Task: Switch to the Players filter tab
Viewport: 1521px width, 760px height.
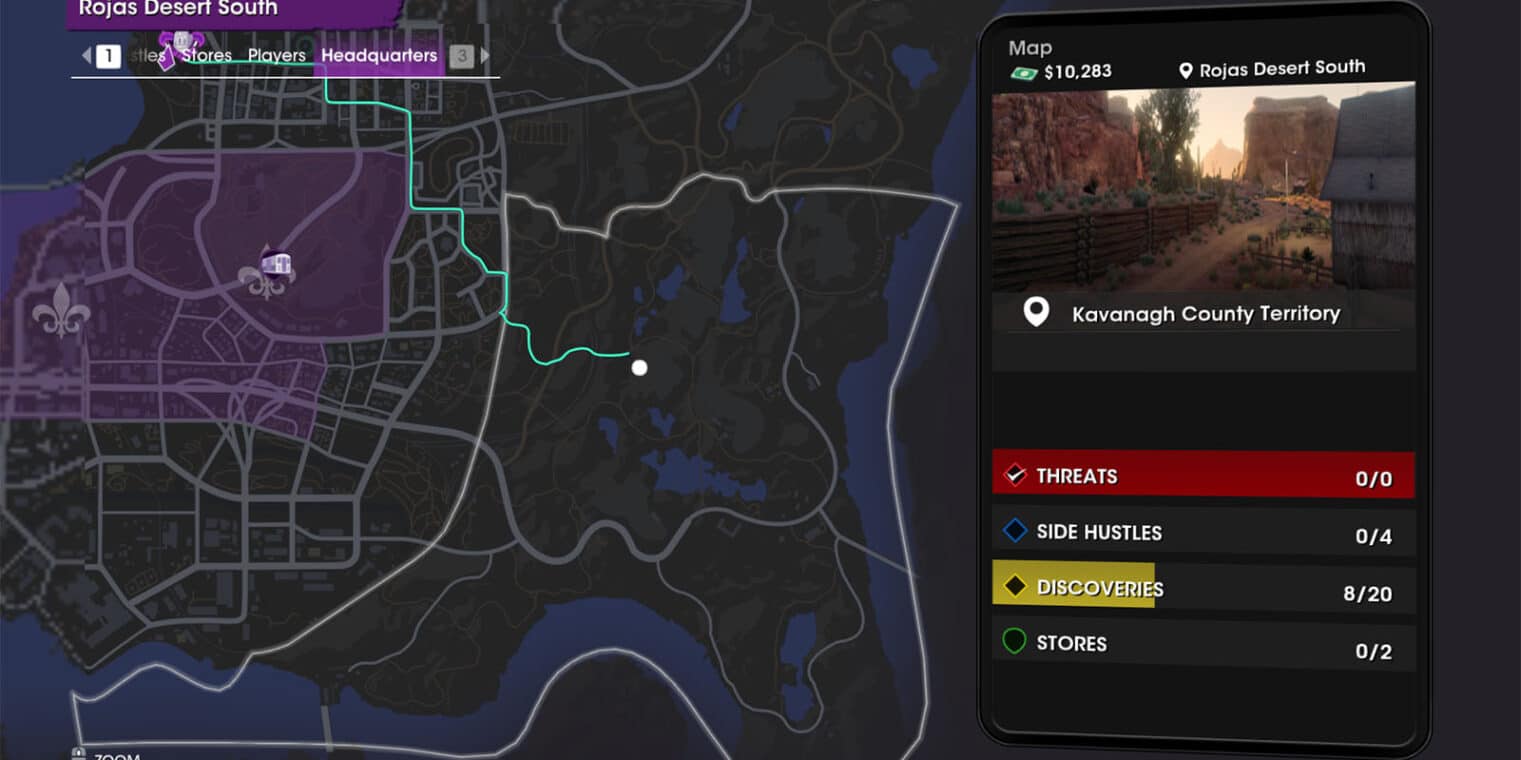Action: 276,56
